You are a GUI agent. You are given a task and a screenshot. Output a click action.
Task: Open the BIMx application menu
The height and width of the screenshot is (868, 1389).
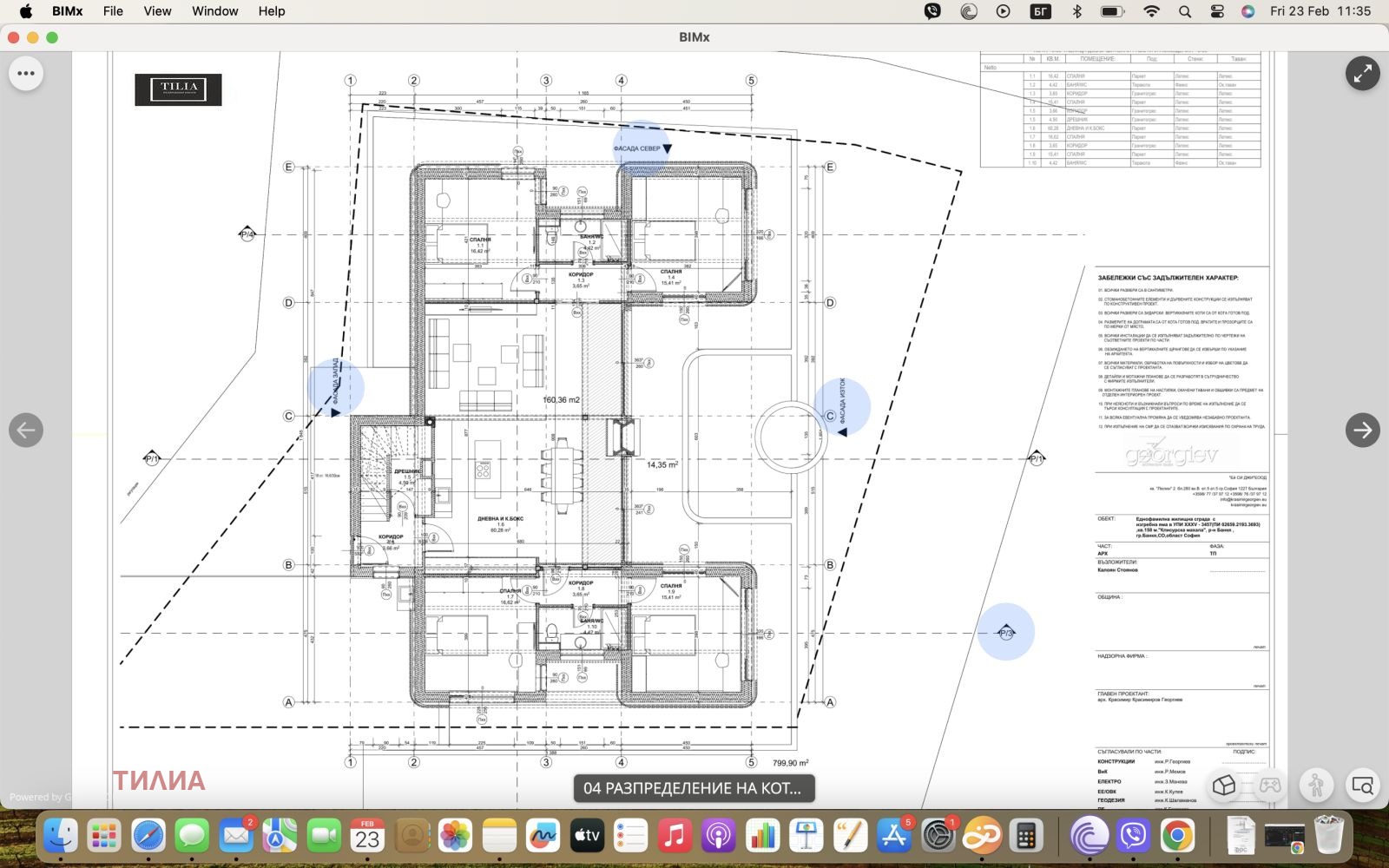point(68,11)
